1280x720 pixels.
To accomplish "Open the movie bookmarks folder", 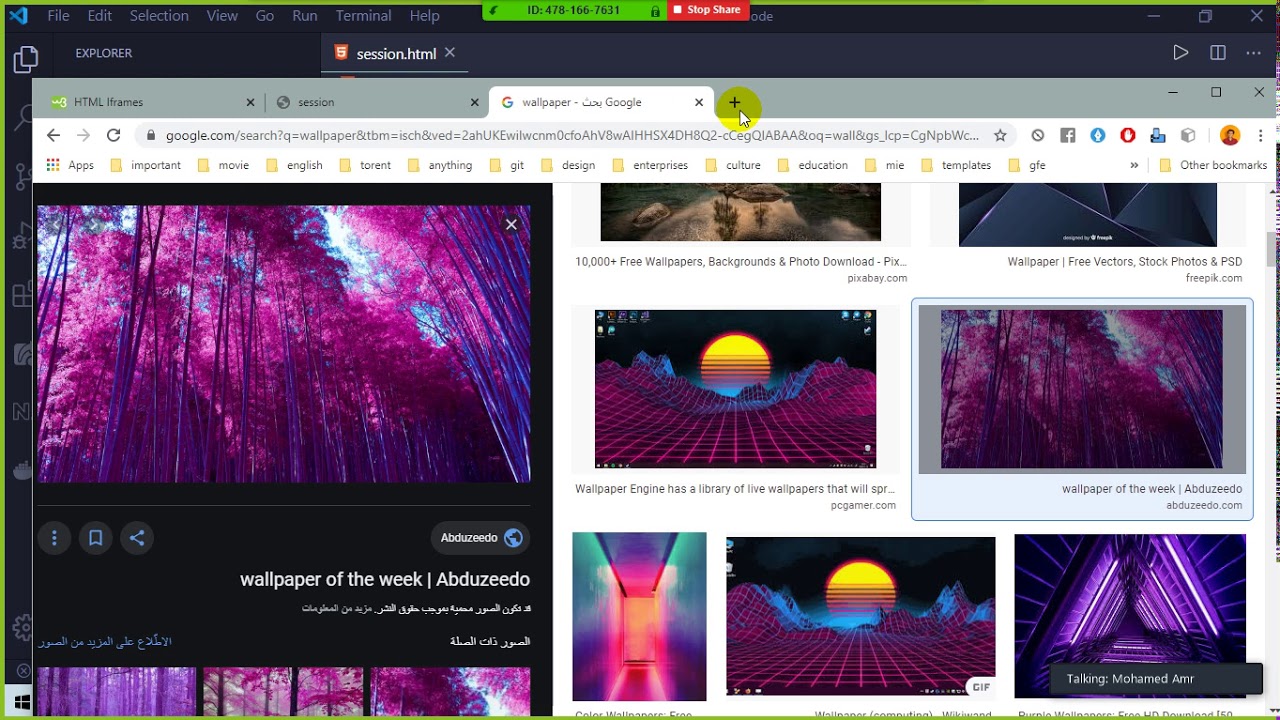I will (223, 165).
